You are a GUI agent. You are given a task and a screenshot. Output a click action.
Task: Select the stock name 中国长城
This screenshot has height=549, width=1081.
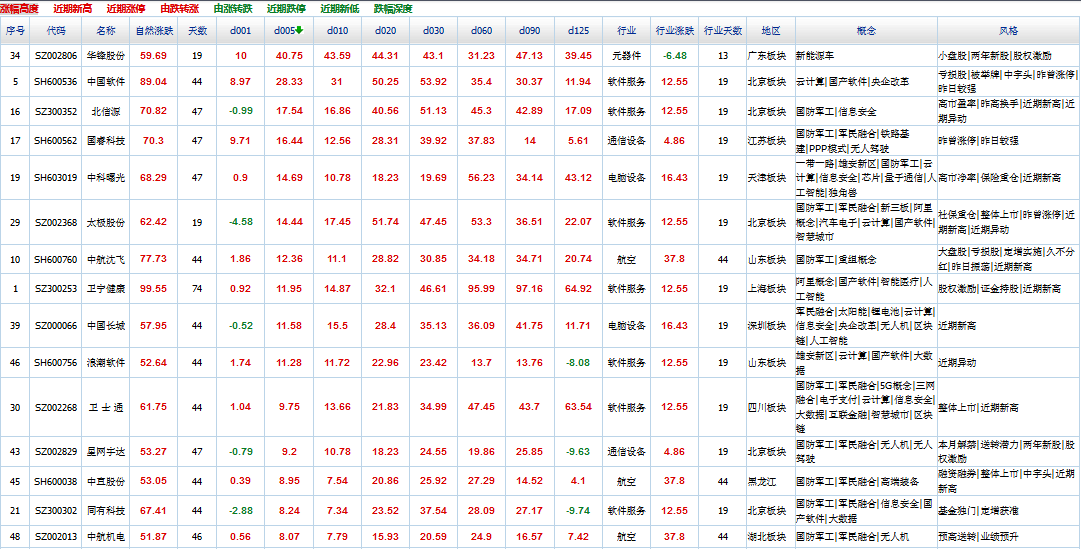click(106, 326)
